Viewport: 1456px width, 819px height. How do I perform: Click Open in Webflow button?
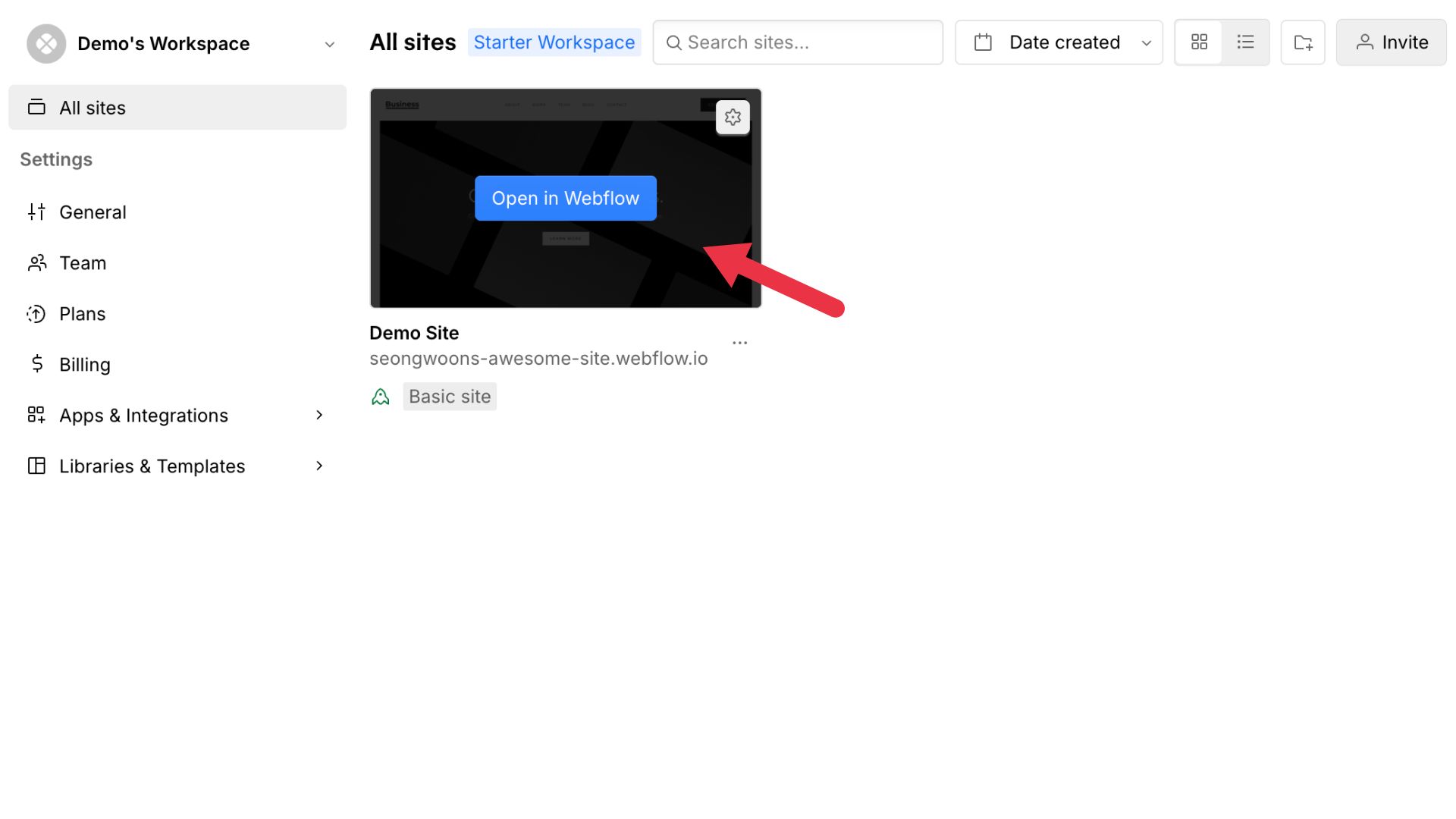pos(566,198)
